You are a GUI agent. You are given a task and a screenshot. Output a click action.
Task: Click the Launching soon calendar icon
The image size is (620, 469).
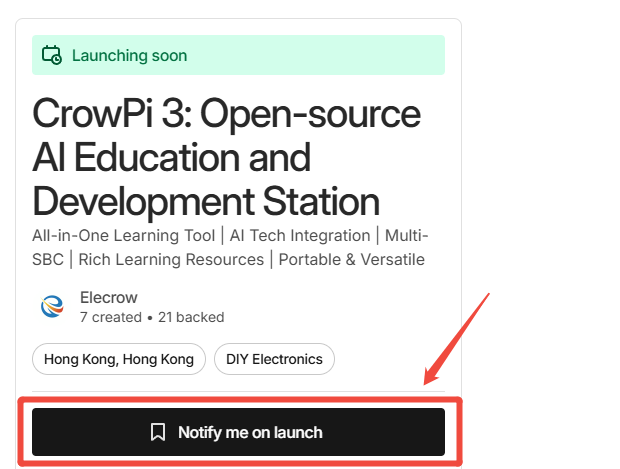tap(52, 55)
